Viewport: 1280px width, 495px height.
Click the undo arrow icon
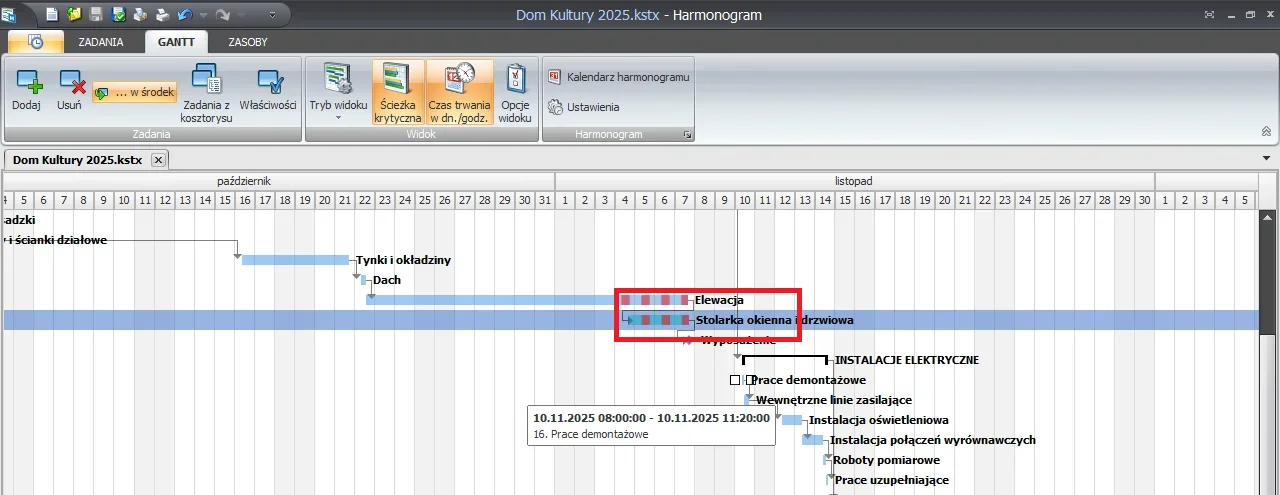point(183,15)
